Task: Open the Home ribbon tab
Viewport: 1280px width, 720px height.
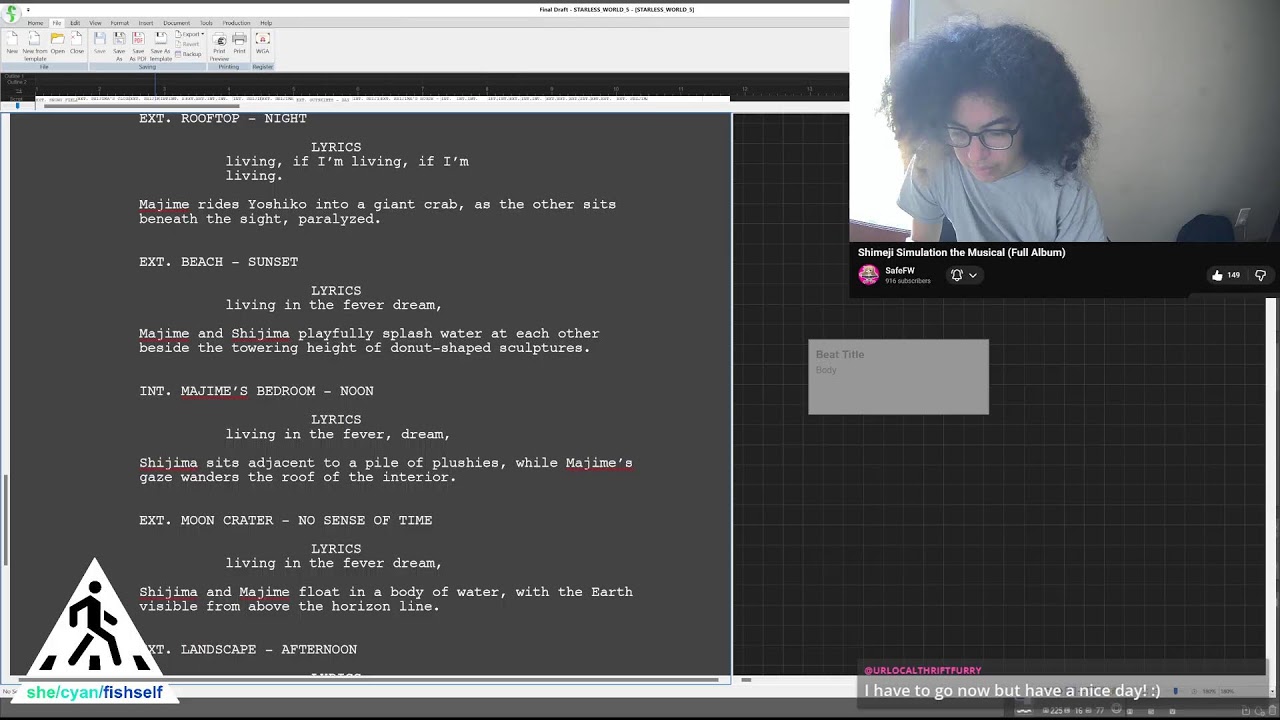Action: click(x=35, y=22)
